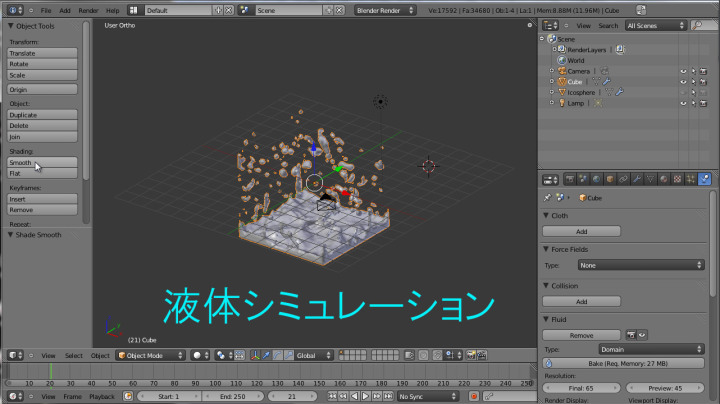Click the Particles properties tab icon
The image size is (720, 404).
click(691, 179)
